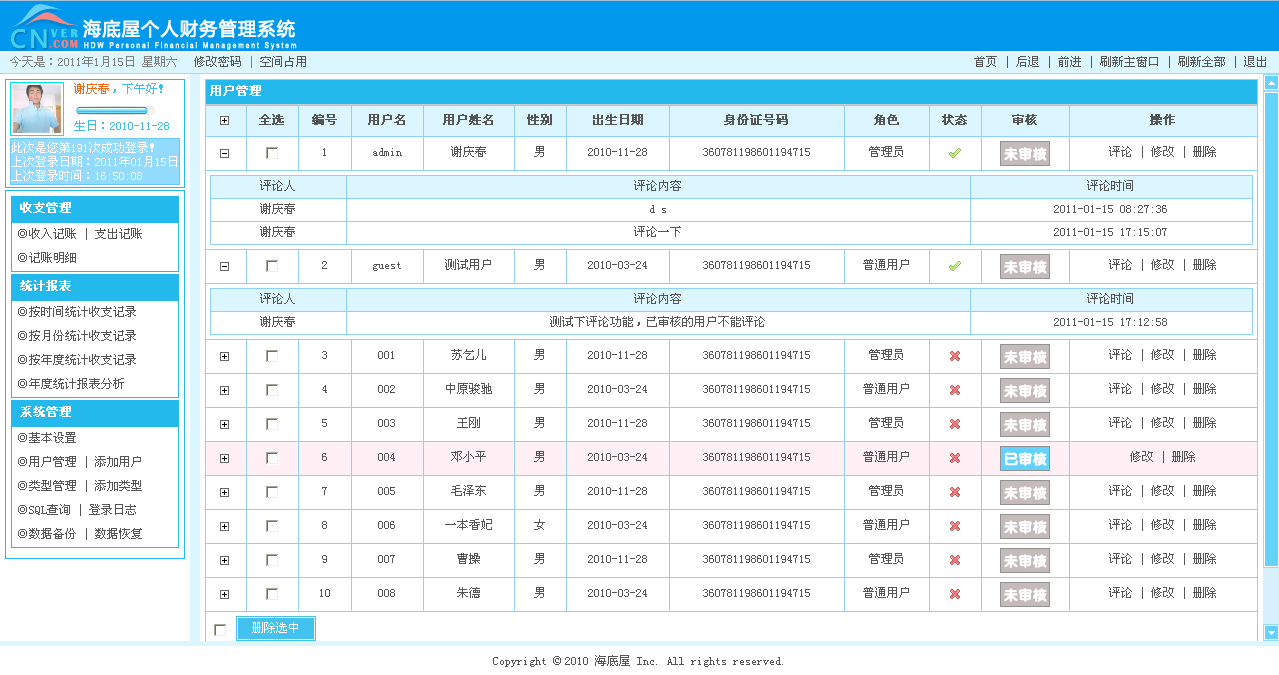Click the green check status icon for admin
The width and height of the screenshot is (1279, 675).
tap(955, 153)
